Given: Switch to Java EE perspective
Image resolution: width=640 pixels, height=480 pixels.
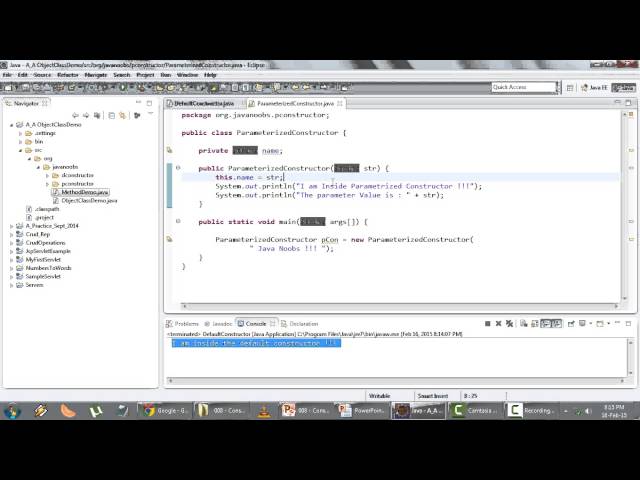Looking at the screenshot, I should tap(594, 87).
